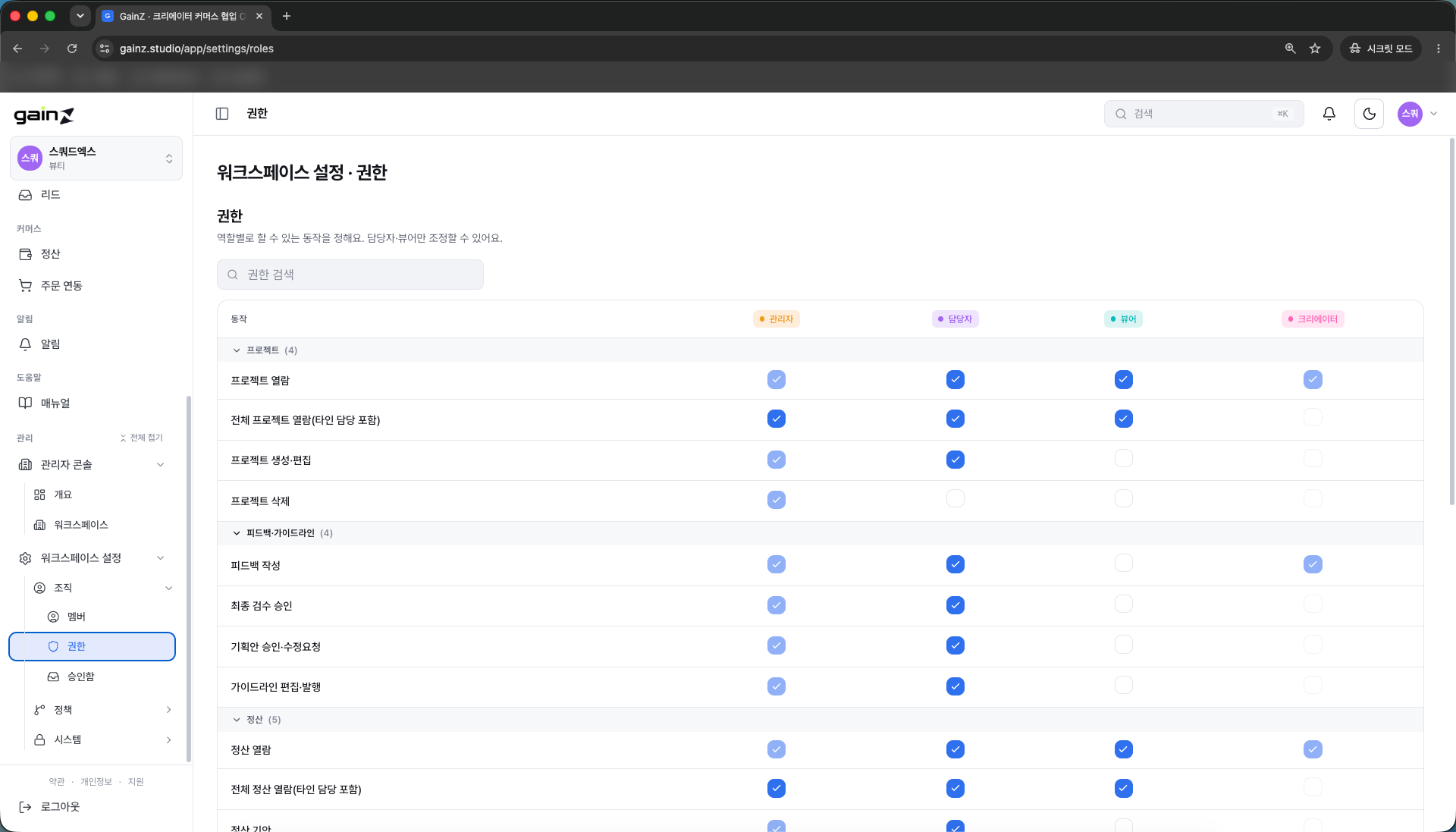
Task: Open 지원 footer link
Action: 136,782
